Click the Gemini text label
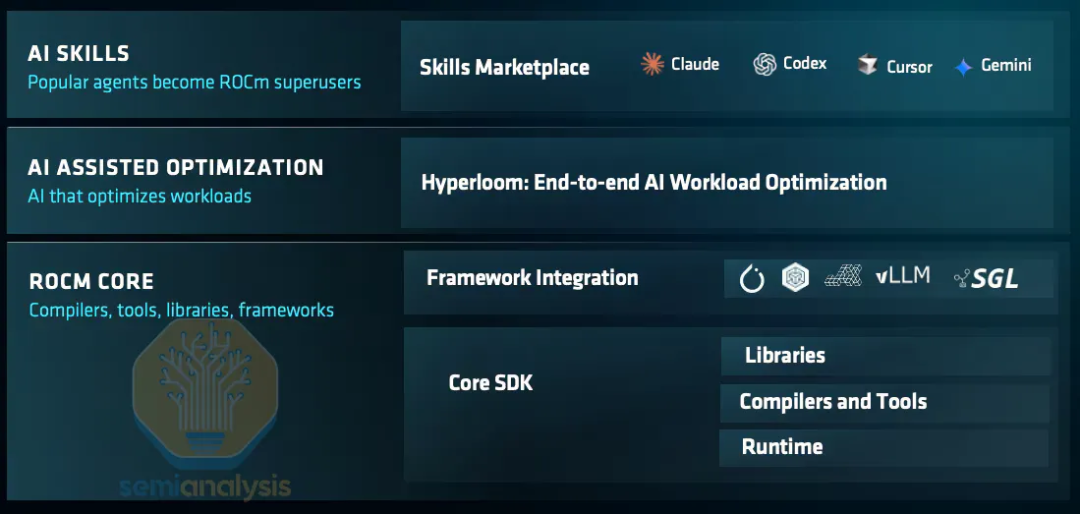Image resolution: width=1080 pixels, height=514 pixels. tap(1006, 65)
